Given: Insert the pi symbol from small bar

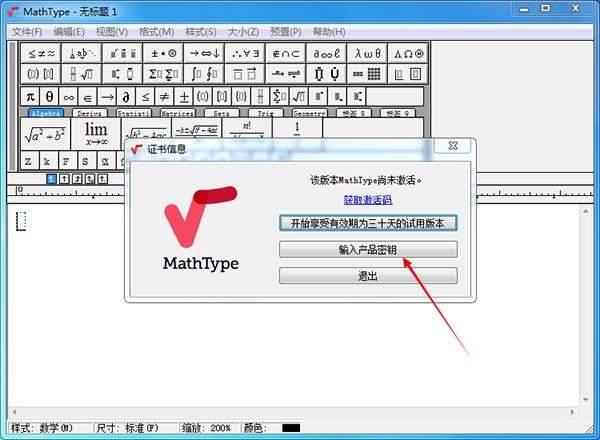Looking at the screenshot, I should [x=30, y=97].
